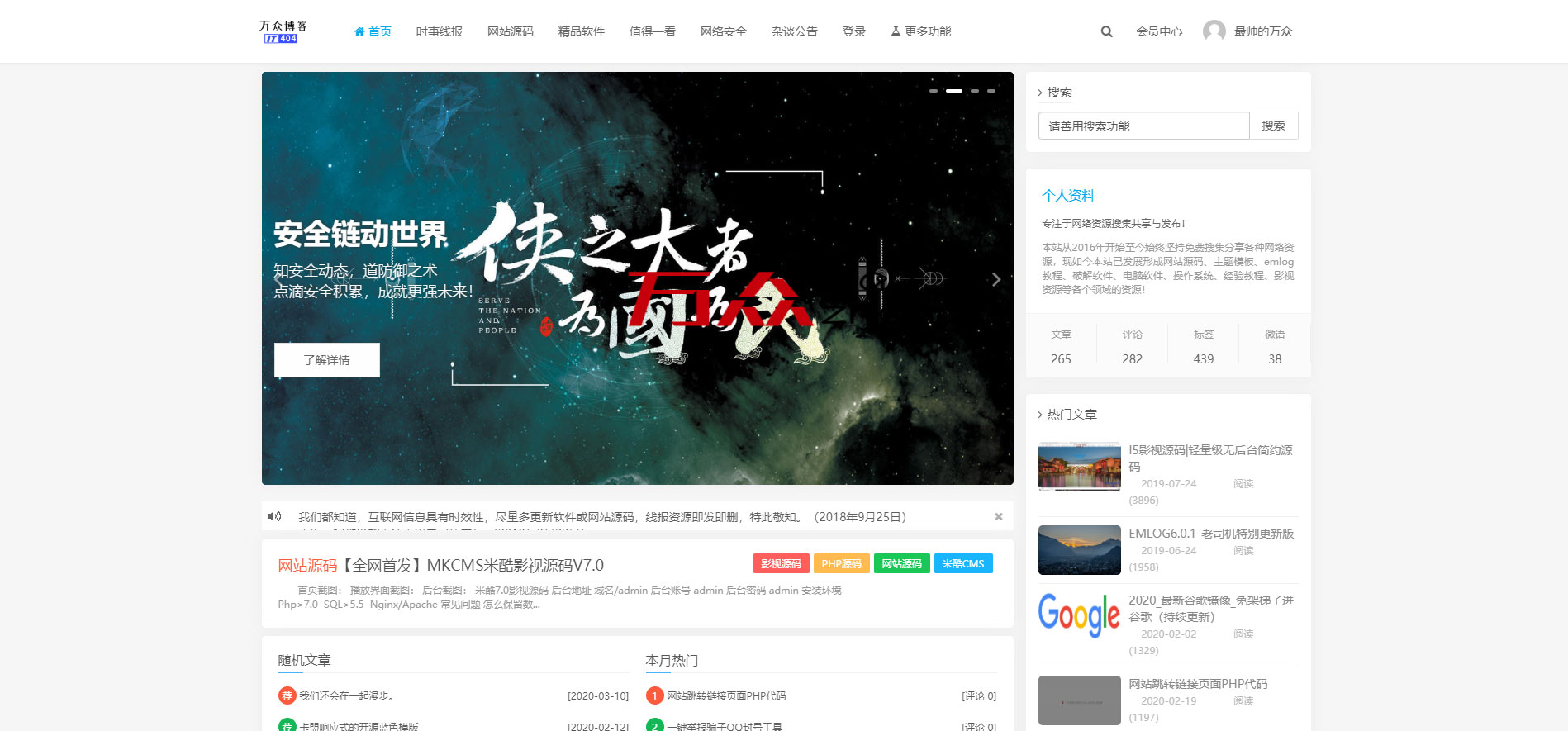The width and height of the screenshot is (1568, 731).
Task: Focus the 请善用搜索功能 search field
Action: pyautogui.click(x=1143, y=126)
